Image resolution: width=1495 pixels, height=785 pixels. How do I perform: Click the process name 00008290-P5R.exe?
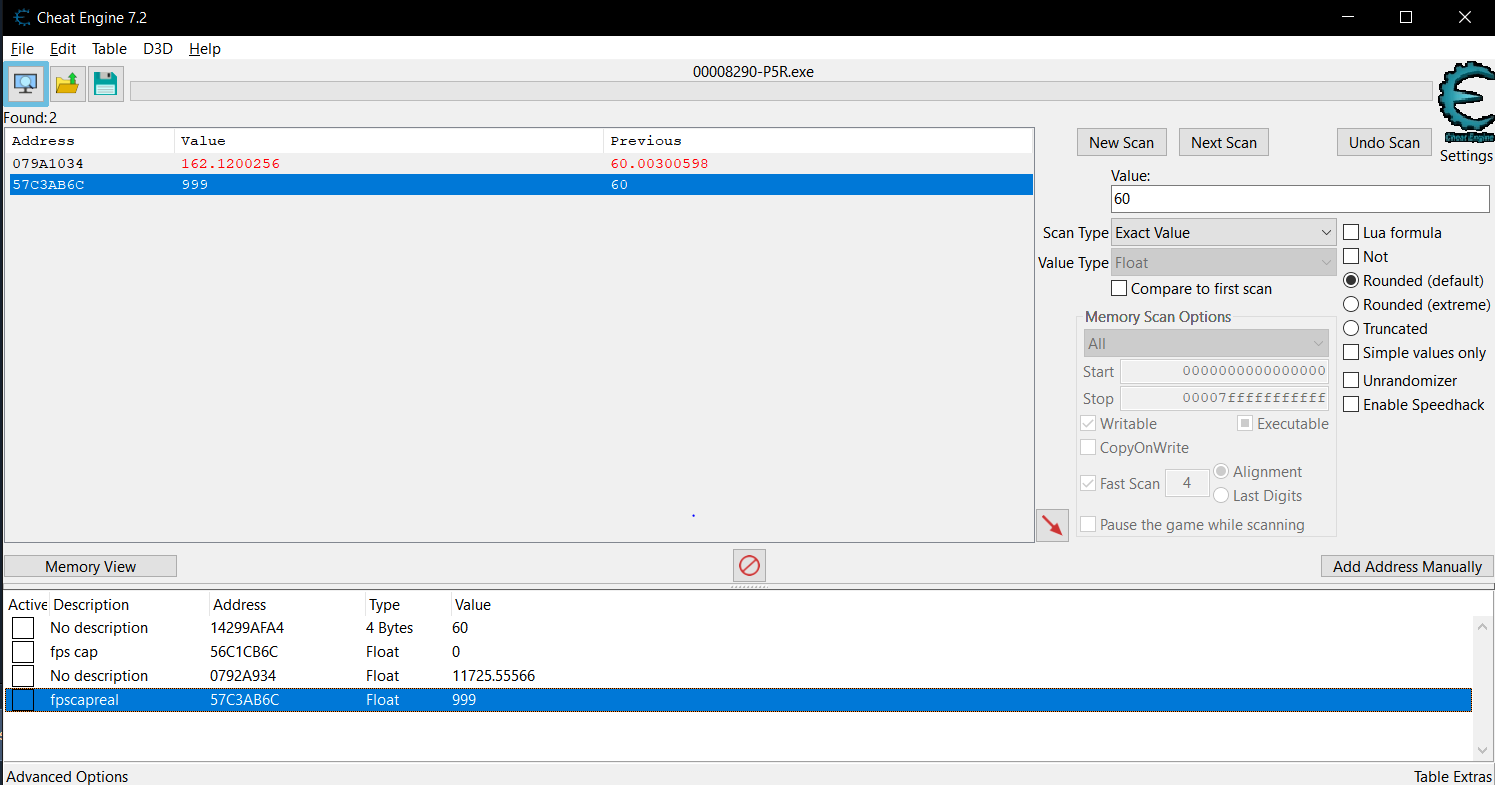click(753, 72)
